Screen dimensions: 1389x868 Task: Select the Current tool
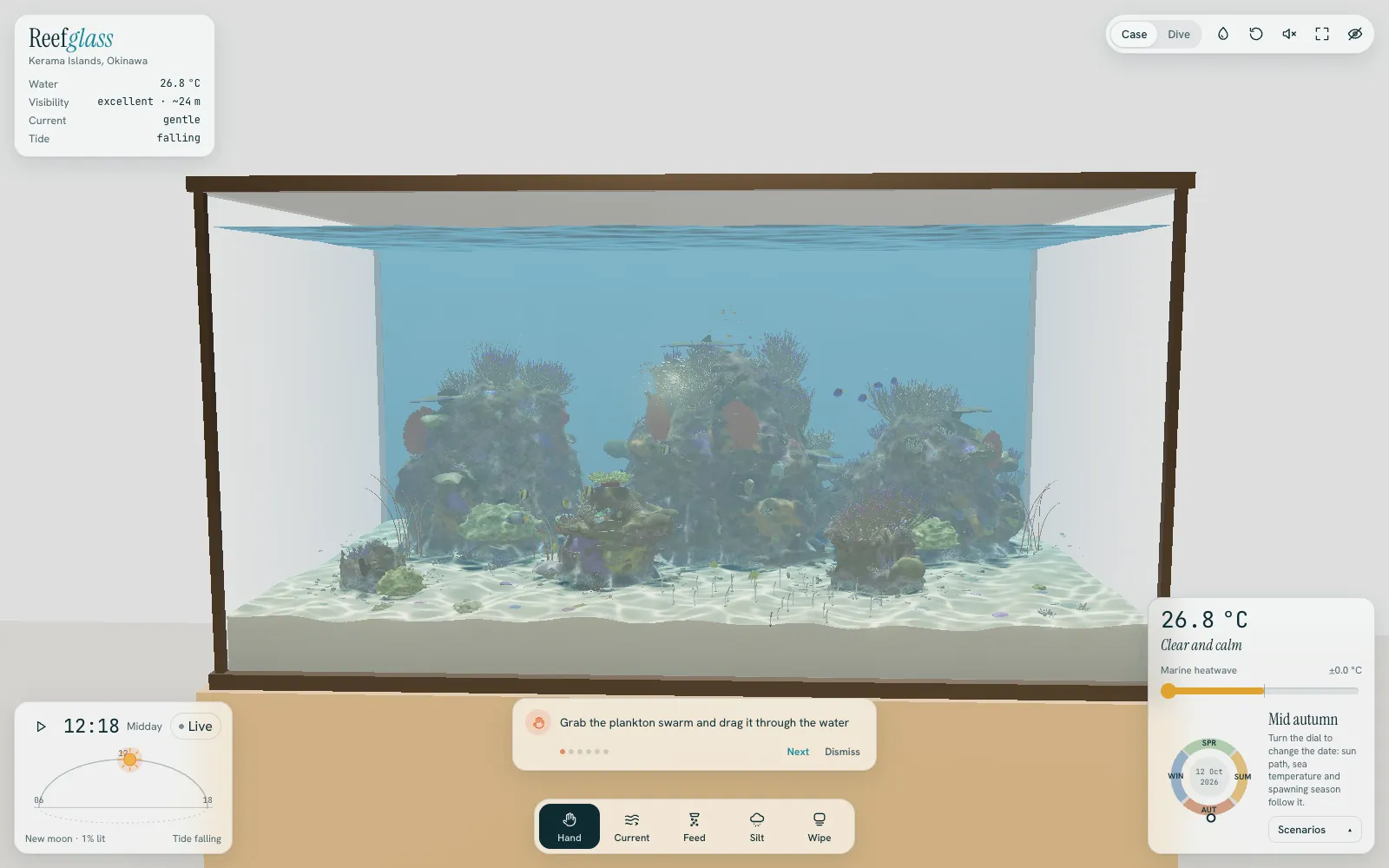[x=632, y=826]
